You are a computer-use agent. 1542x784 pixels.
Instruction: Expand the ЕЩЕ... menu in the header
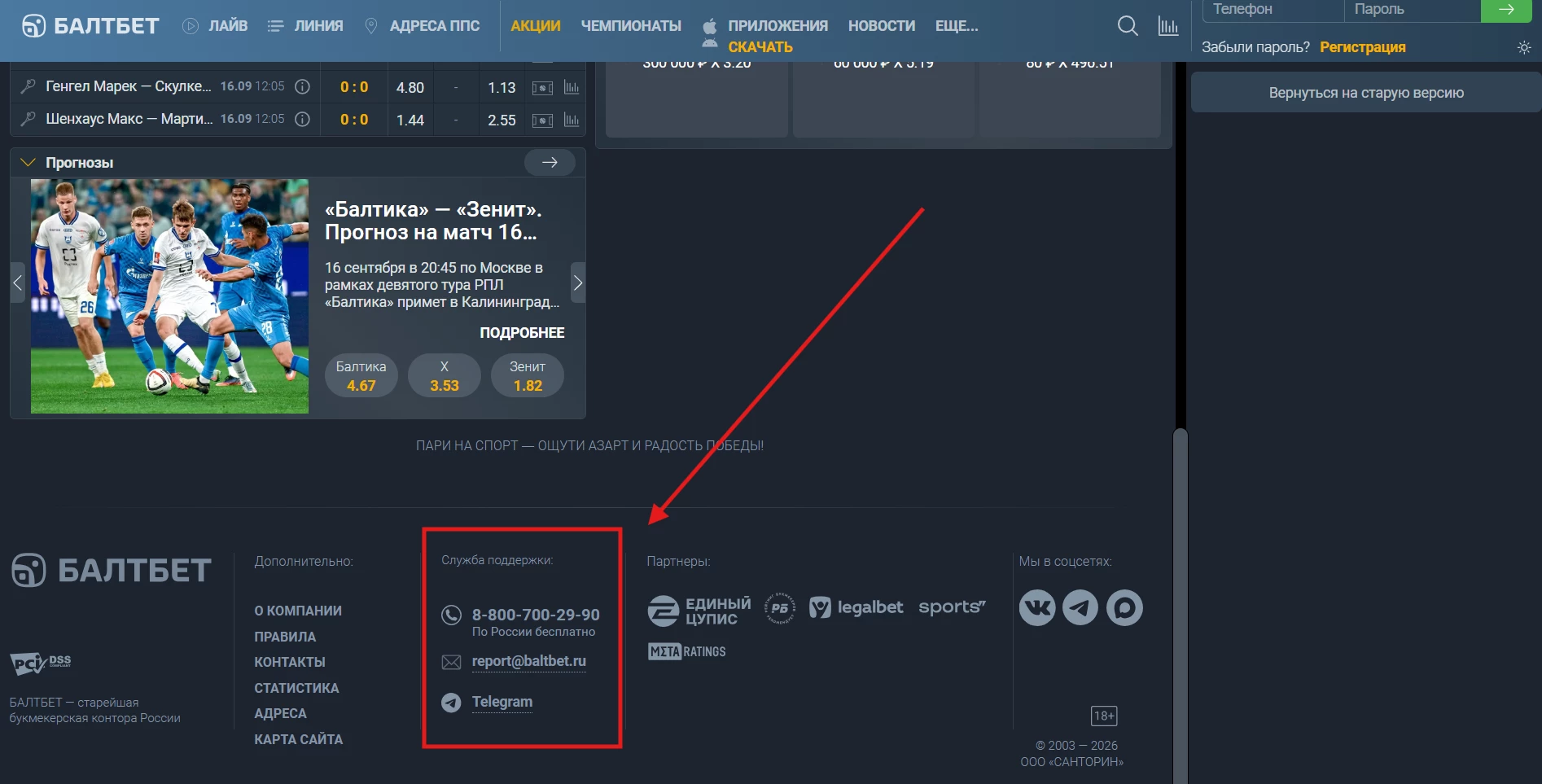point(957,26)
